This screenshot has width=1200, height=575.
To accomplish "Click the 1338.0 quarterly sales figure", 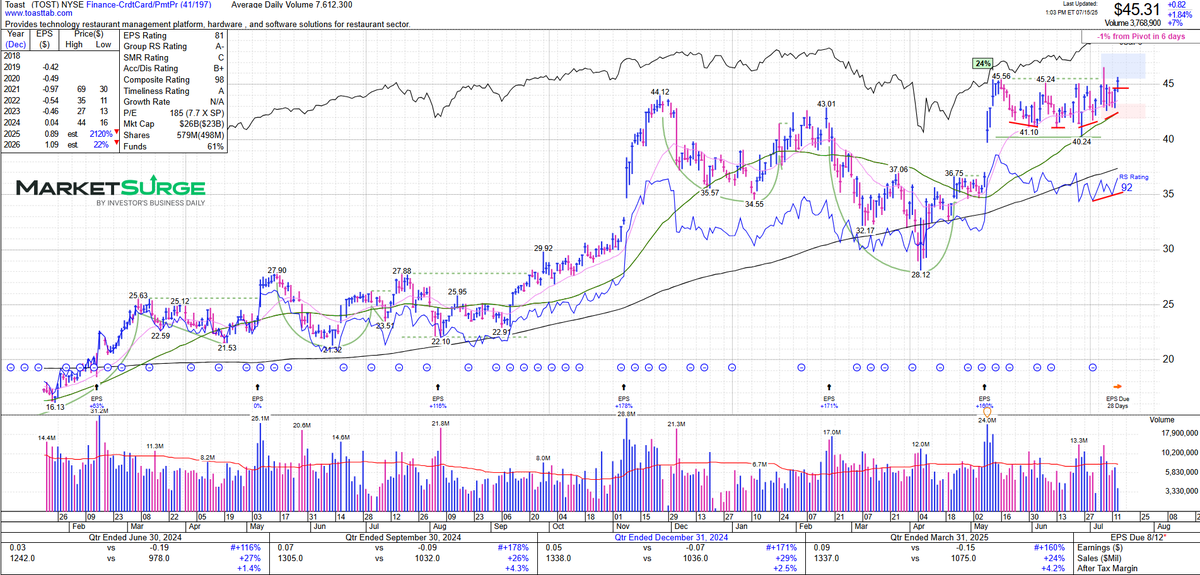I will point(556,558).
